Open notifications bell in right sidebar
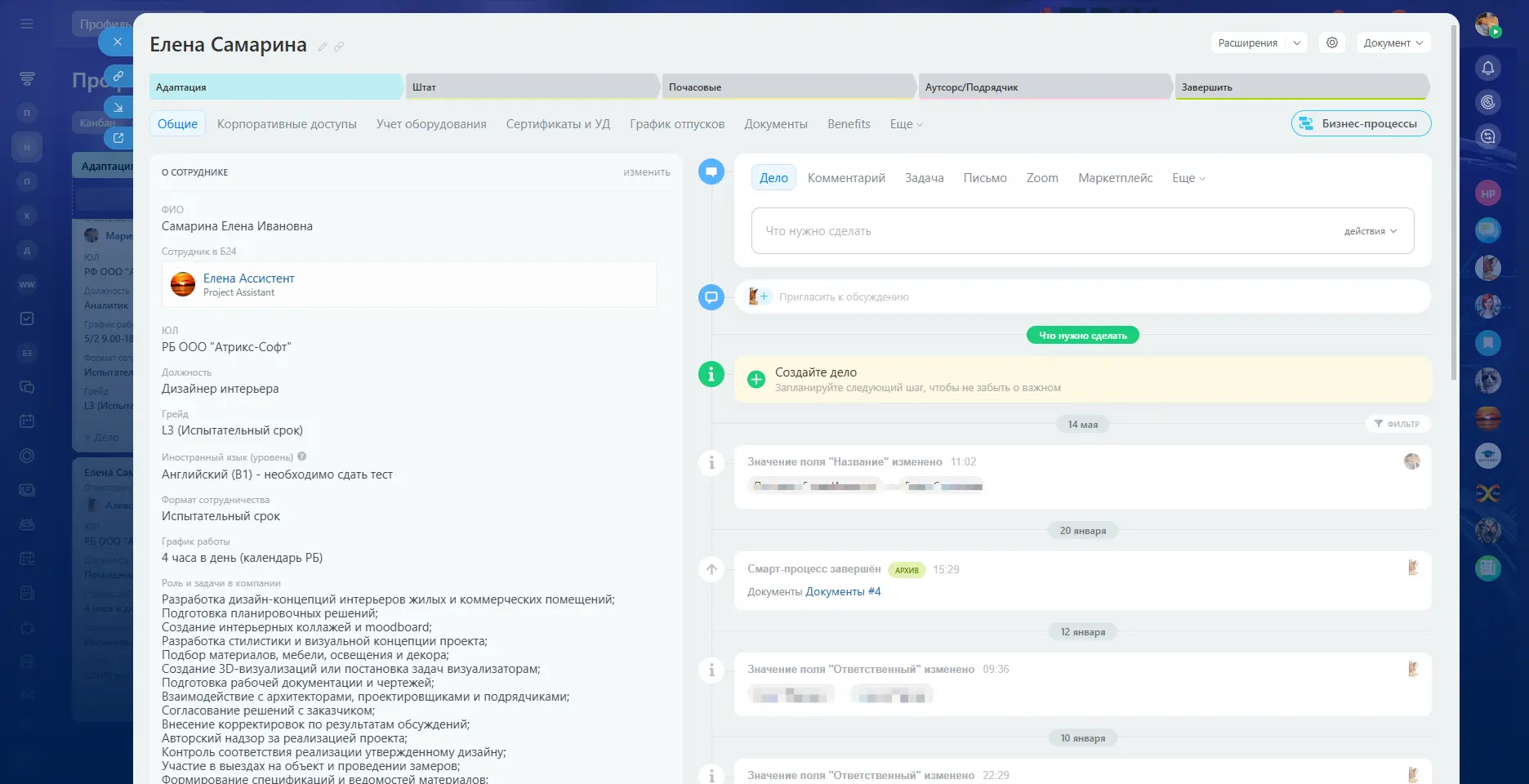Screen dimensions: 1529x784 [1488, 68]
